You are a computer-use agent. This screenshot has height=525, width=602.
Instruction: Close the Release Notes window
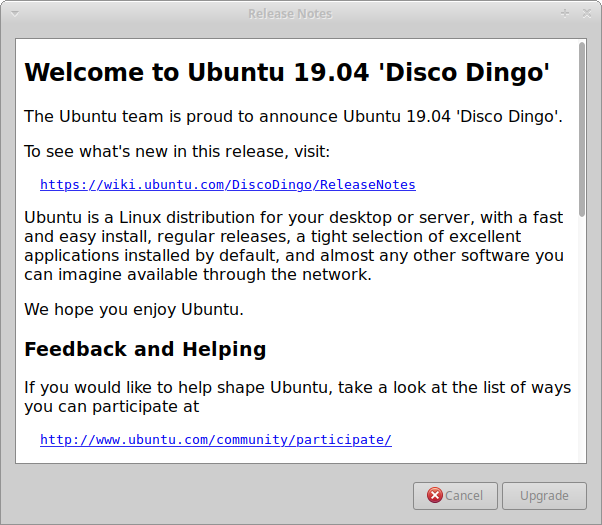[x=587, y=13]
